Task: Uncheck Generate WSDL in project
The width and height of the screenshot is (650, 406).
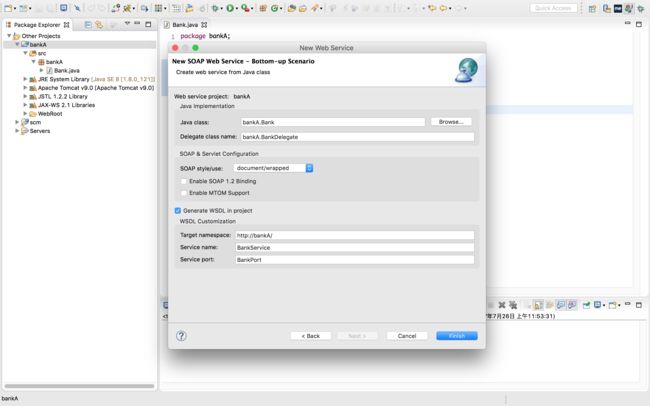Action: 178,211
